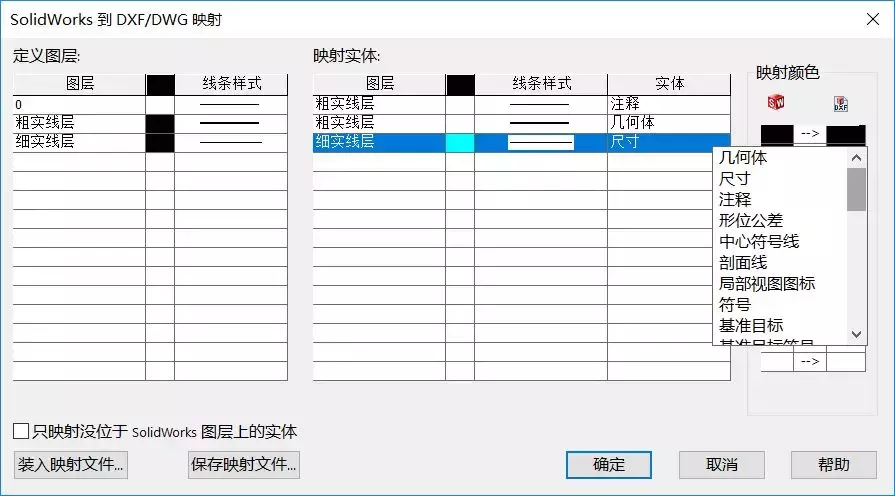Click the lower --> color mapping arrow cell

pyautogui.click(x=809, y=361)
